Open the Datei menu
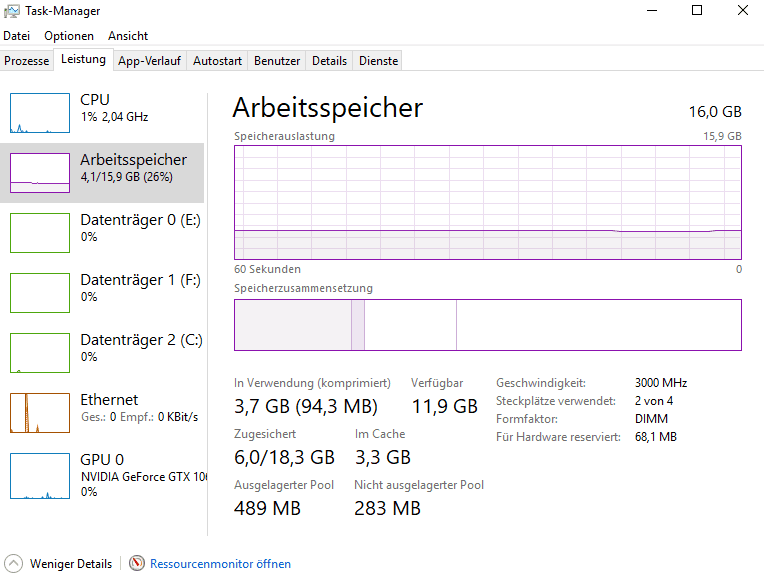 [x=17, y=35]
